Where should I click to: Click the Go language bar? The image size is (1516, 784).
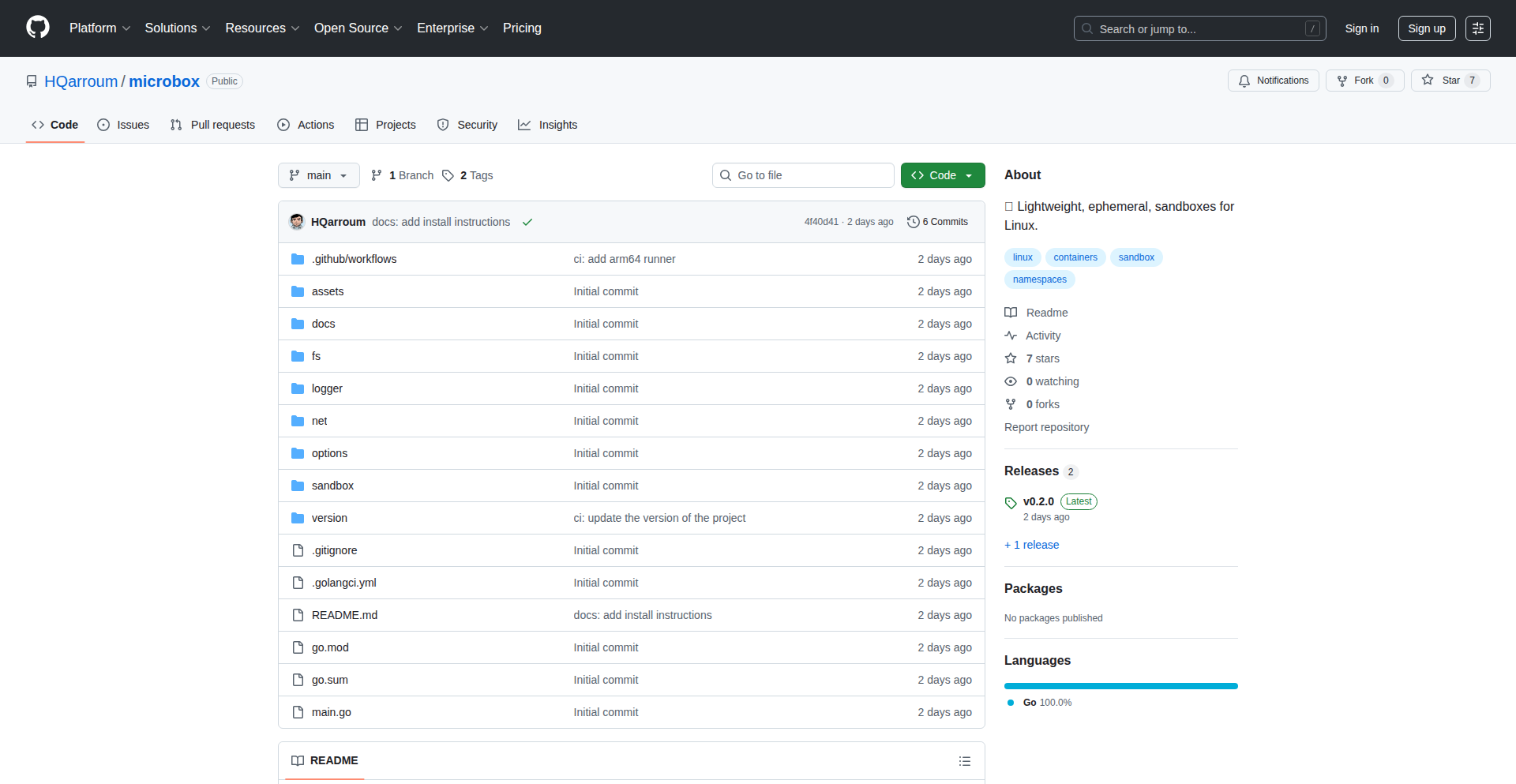click(1120, 686)
